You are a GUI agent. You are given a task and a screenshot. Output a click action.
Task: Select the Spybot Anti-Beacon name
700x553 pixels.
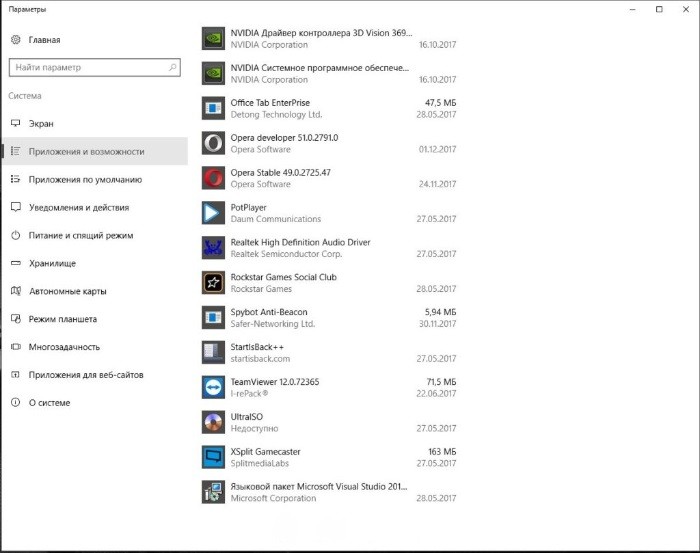click(x=269, y=312)
